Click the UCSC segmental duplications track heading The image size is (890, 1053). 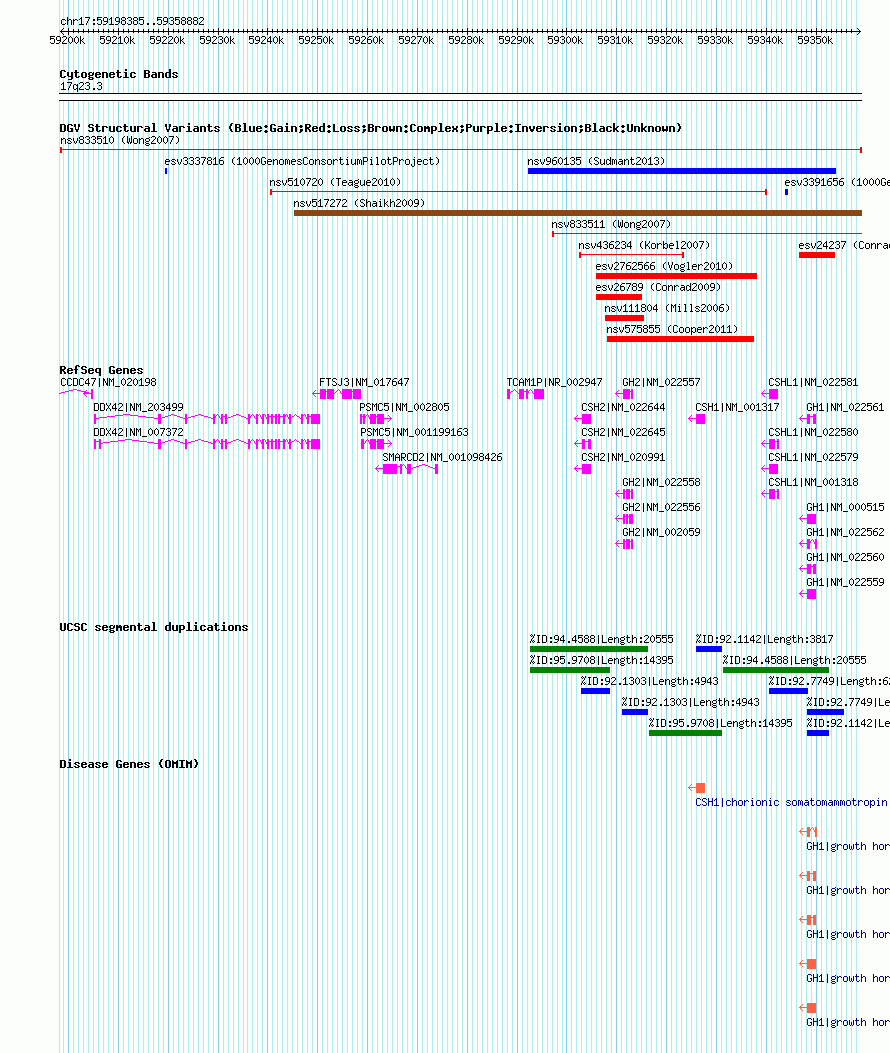(154, 627)
